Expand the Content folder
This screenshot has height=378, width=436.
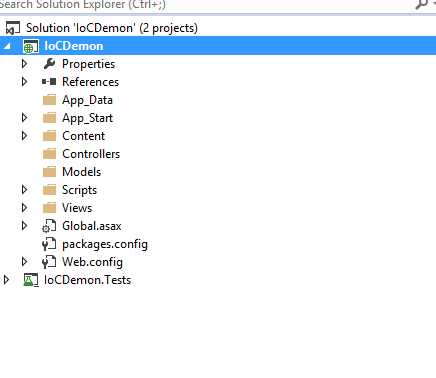coord(24,136)
